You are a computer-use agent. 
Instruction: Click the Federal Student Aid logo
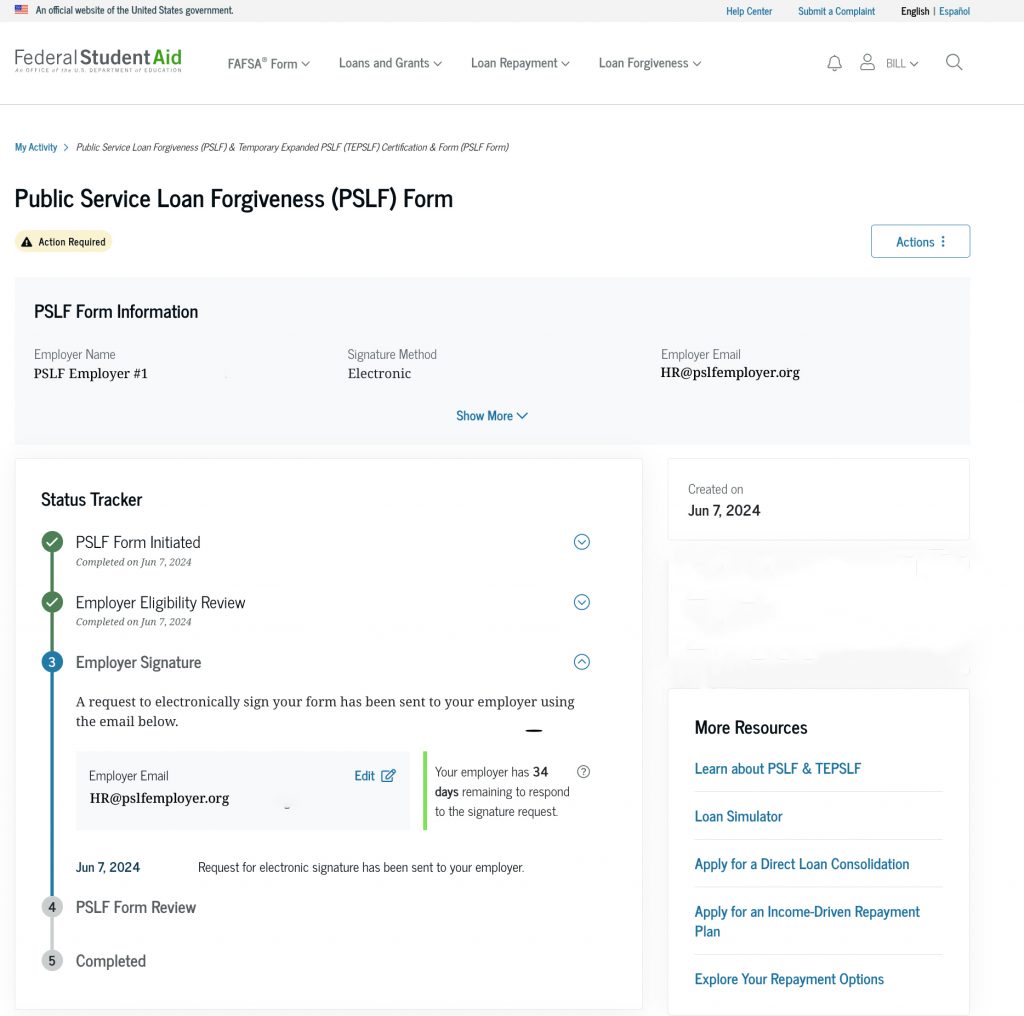tap(97, 62)
